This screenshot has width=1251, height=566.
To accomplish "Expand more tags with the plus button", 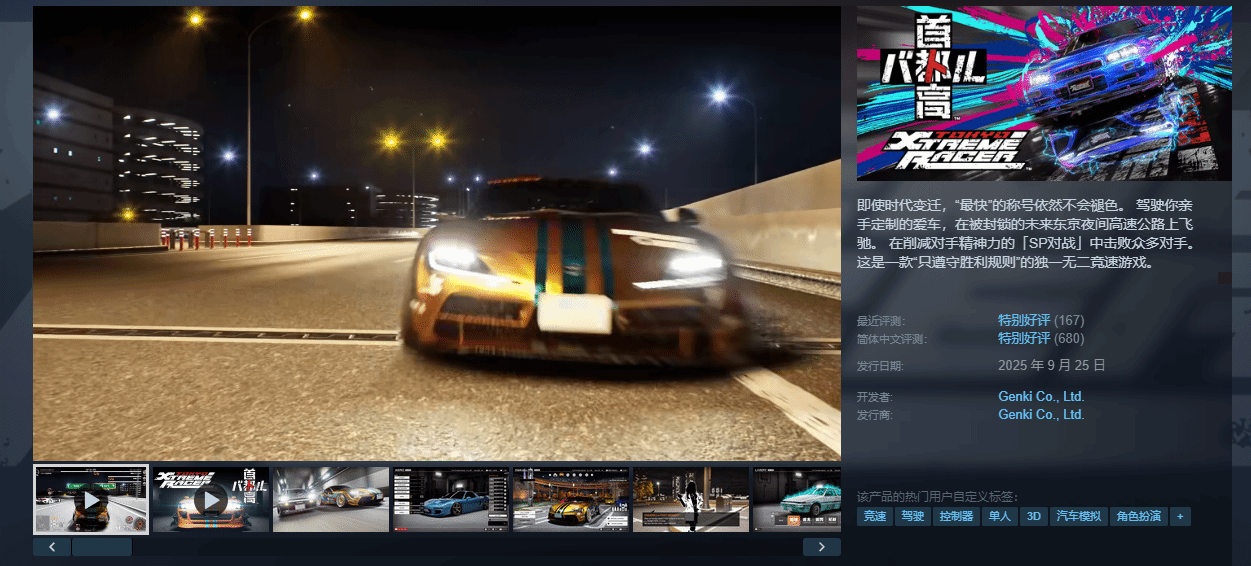I will (1181, 517).
